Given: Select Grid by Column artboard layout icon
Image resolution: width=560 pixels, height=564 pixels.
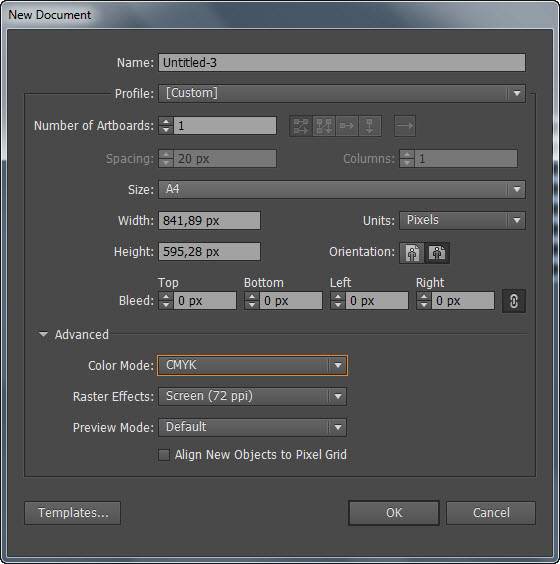Looking at the screenshot, I should [324, 126].
